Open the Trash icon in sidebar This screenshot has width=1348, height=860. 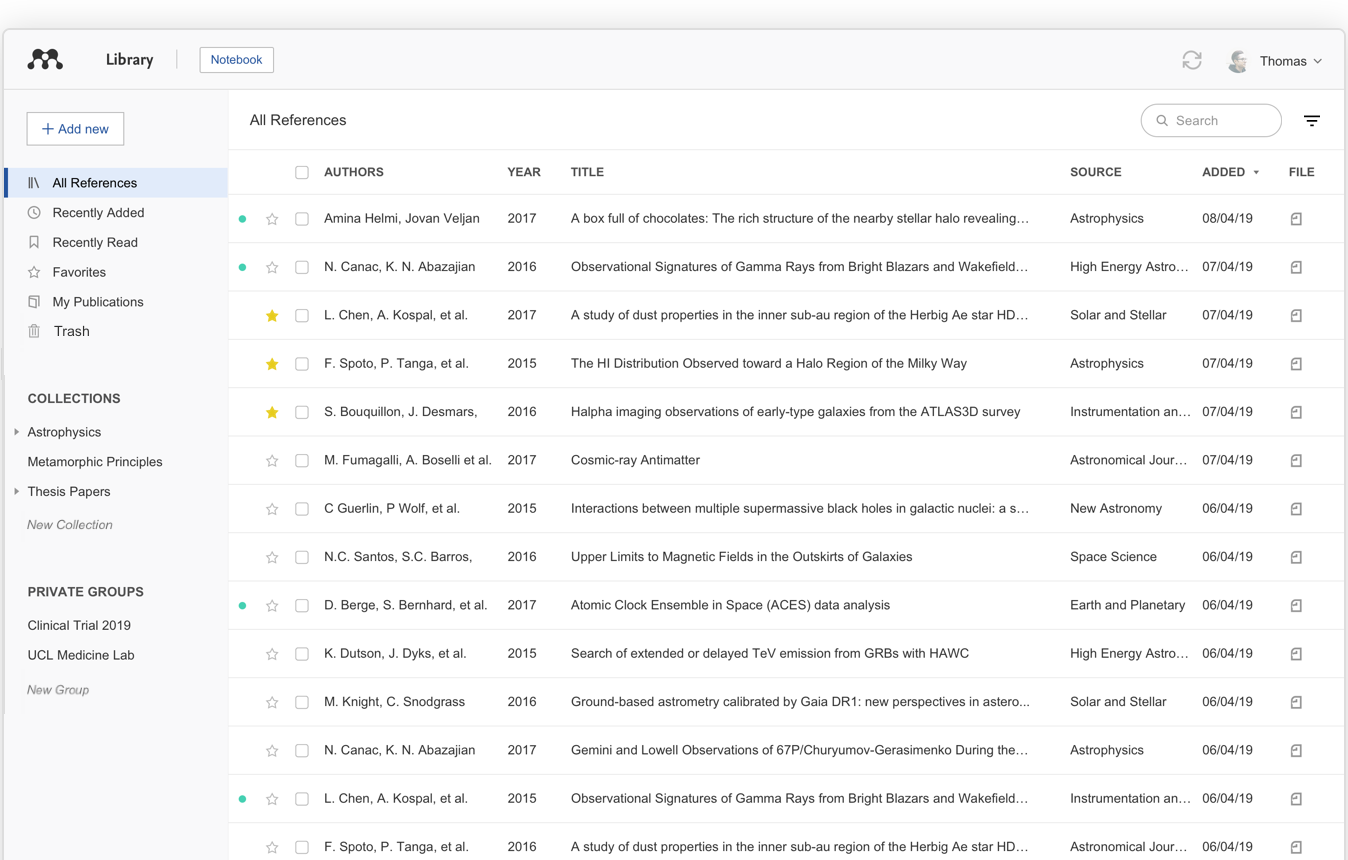pos(35,331)
